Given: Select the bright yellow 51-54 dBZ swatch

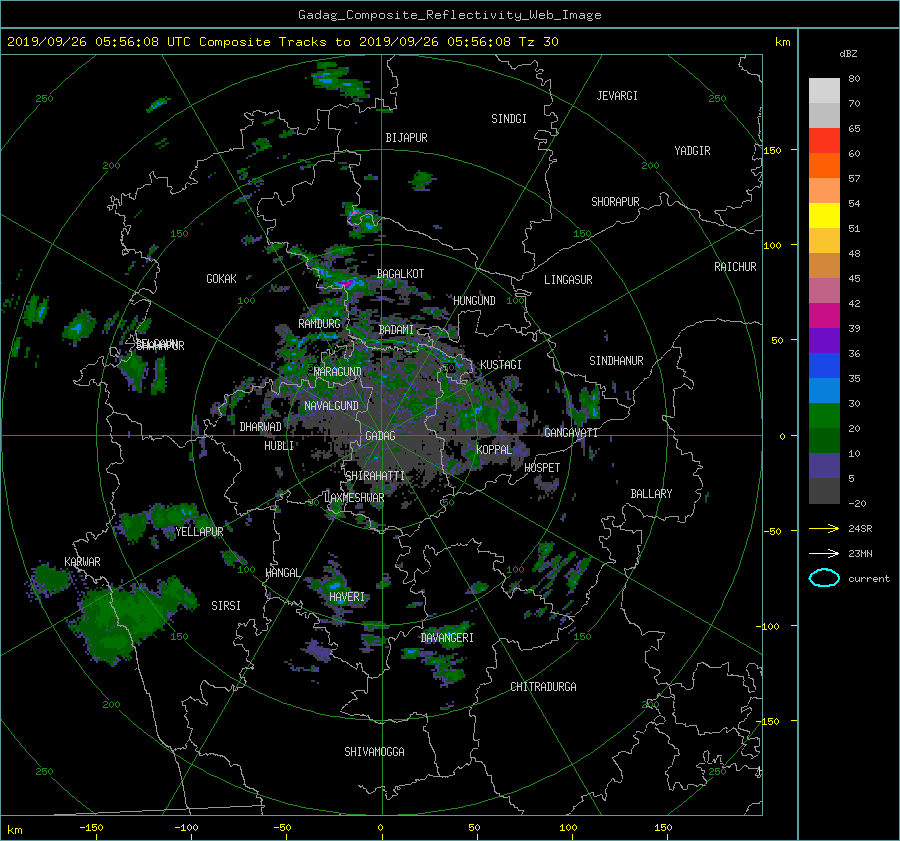Looking at the screenshot, I should (x=824, y=215).
